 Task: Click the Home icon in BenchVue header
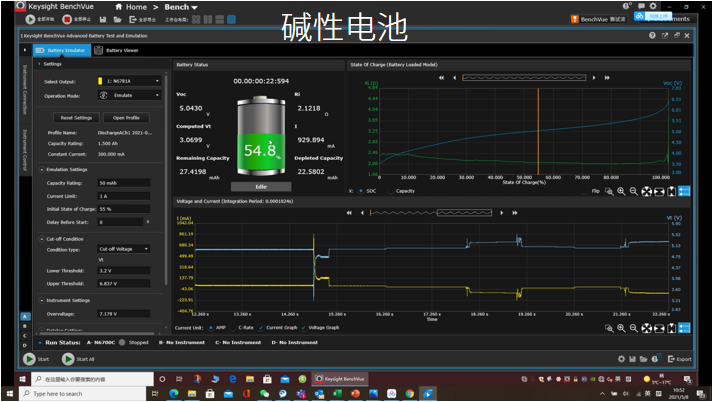[119, 7]
